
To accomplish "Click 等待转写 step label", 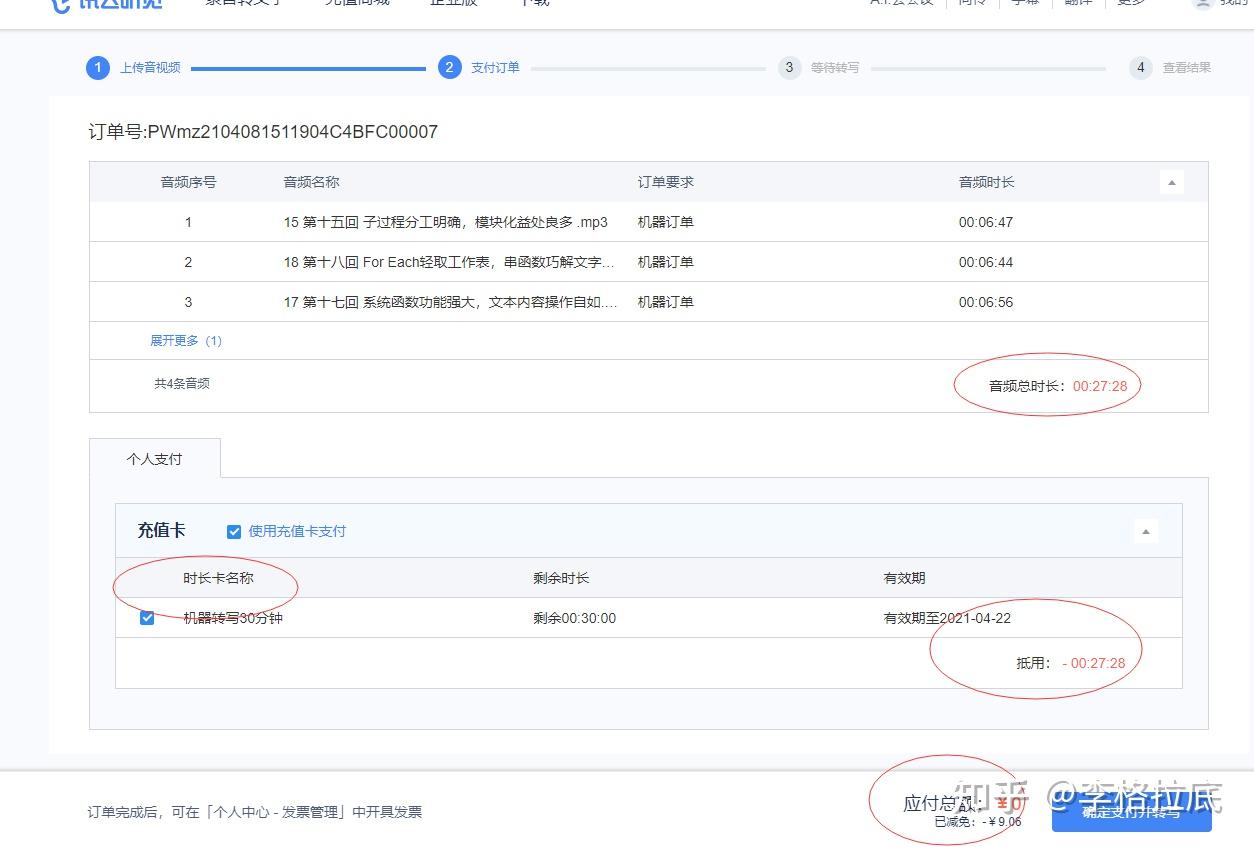I will click(x=835, y=68).
